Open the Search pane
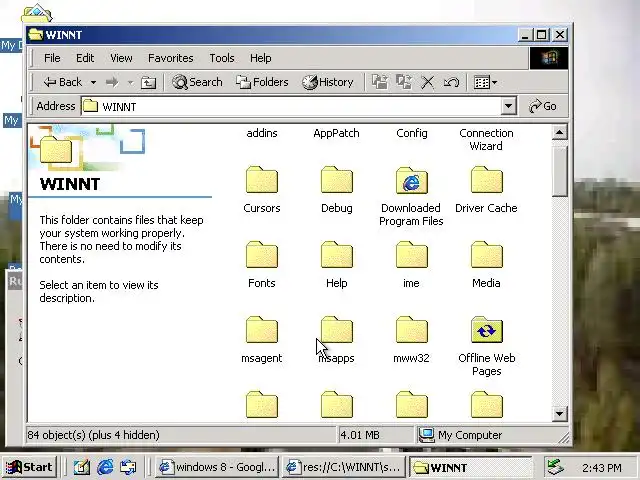Screen dimensions: 640x480 (197, 82)
